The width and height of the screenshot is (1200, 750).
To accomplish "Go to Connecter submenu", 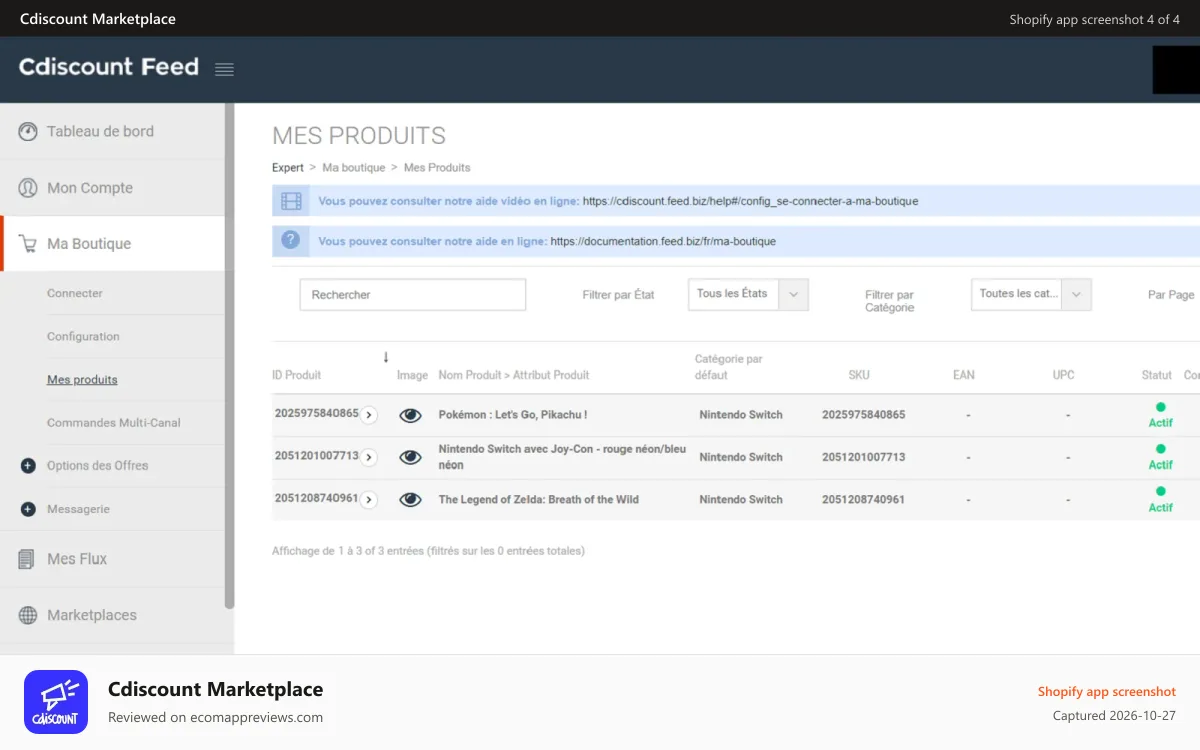I will point(75,293).
